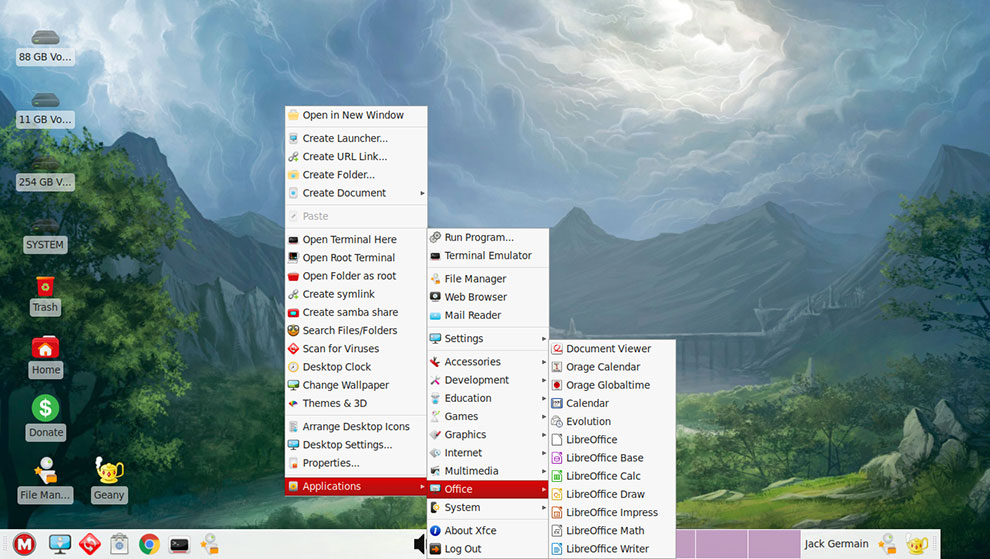
Task: Open Desktop Settings
Action: click(356, 445)
